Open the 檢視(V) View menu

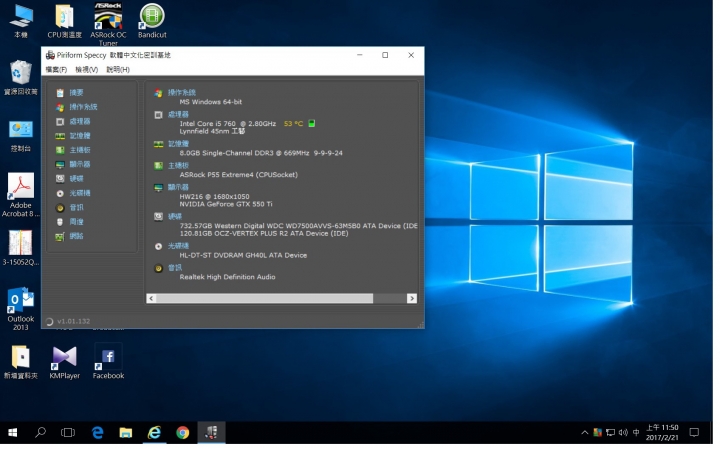point(87,70)
